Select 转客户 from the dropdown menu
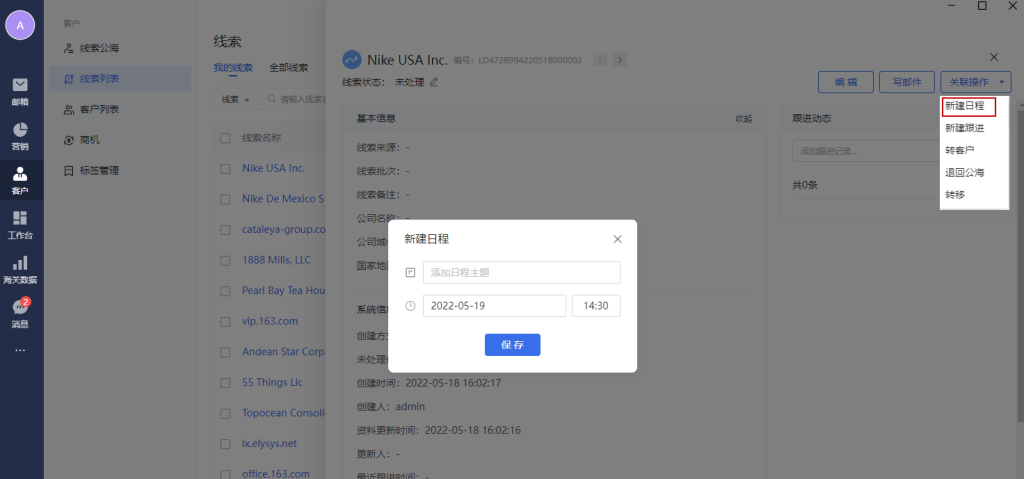This screenshot has height=479, width=1024. pyautogui.click(x=959, y=150)
